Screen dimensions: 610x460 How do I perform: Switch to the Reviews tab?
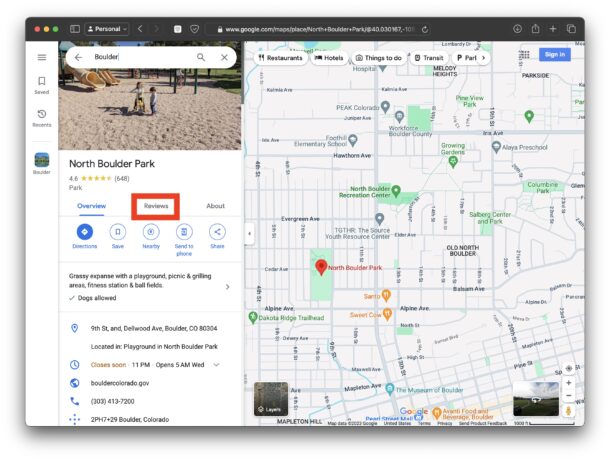[156, 206]
